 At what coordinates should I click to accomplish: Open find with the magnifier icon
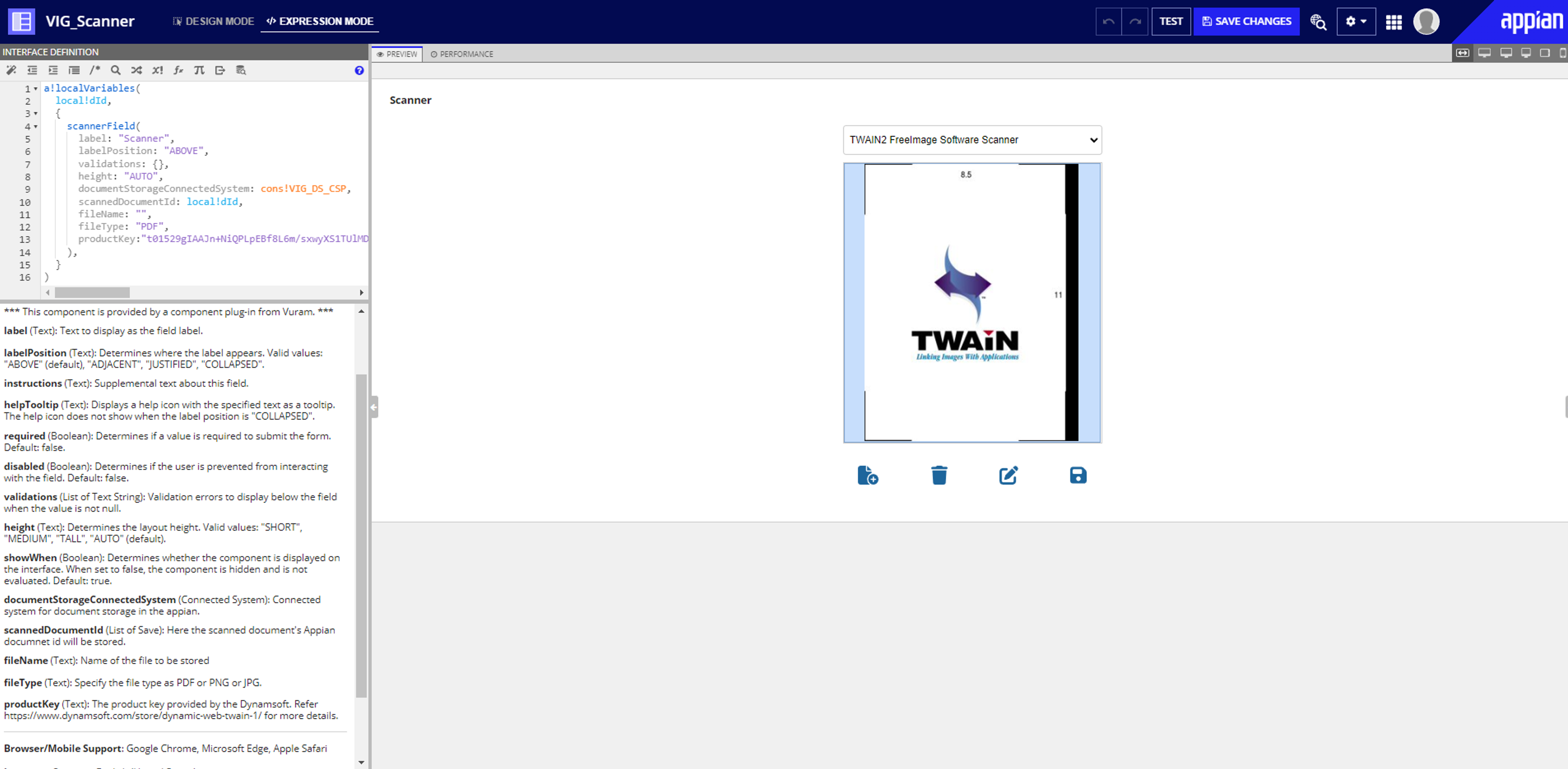(x=116, y=71)
